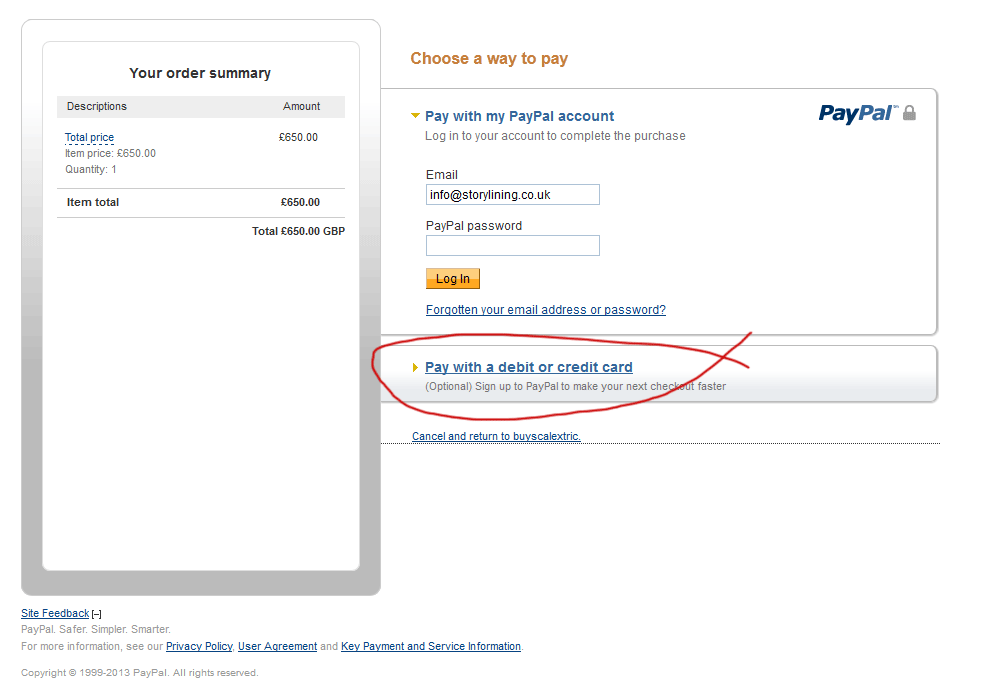The image size is (987, 699).
Task: Collapse Site Feedback with the [-] toggle
Action: point(97,614)
